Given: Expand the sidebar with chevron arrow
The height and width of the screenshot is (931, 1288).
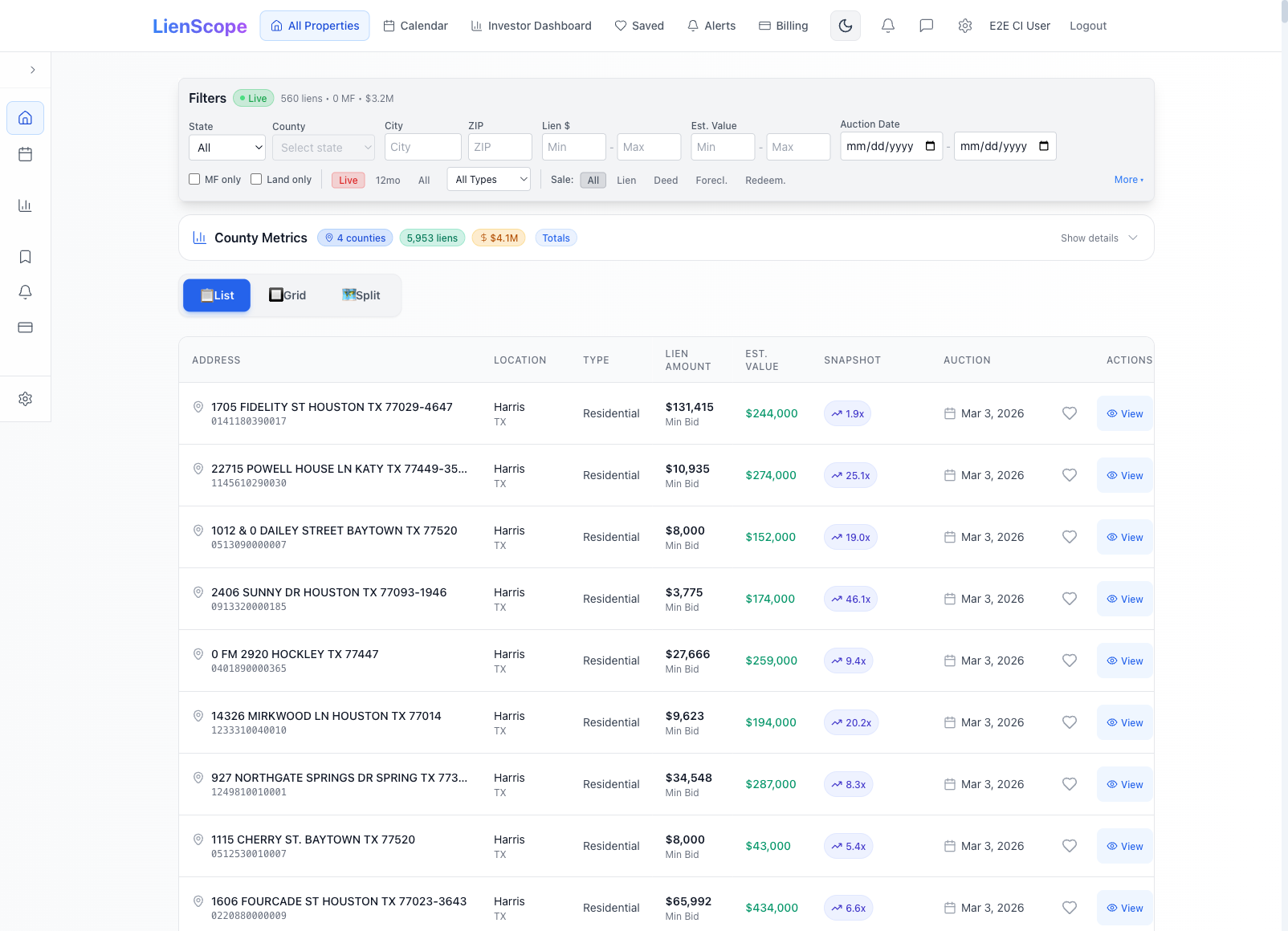Looking at the screenshot, I should tap(33, 70).
